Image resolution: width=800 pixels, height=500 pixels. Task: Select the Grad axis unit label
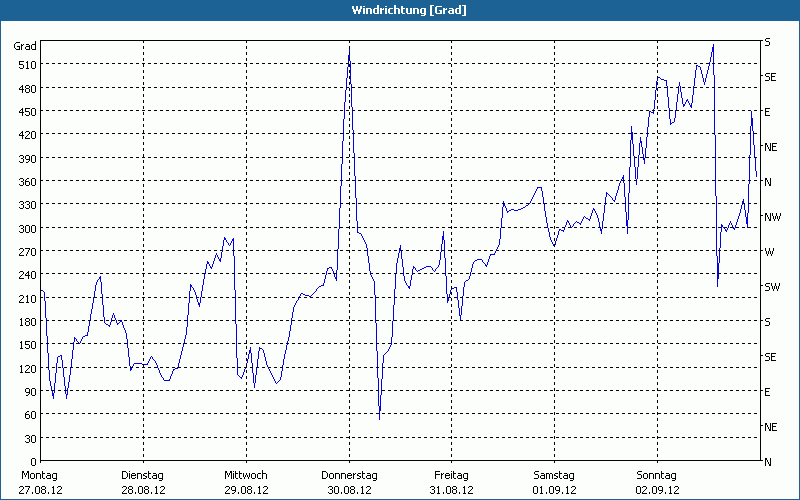[25, 46]
